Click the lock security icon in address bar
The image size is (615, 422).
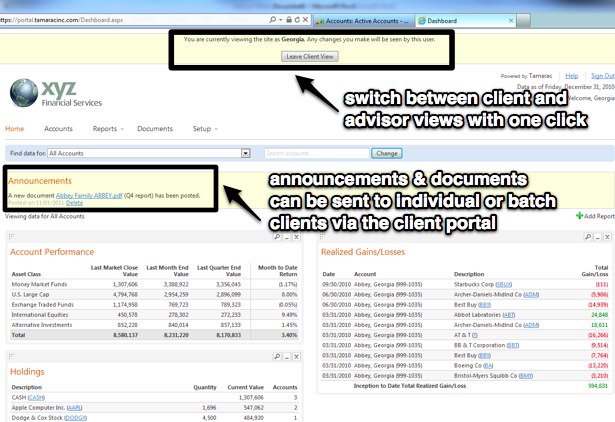(x=289, y=20)
